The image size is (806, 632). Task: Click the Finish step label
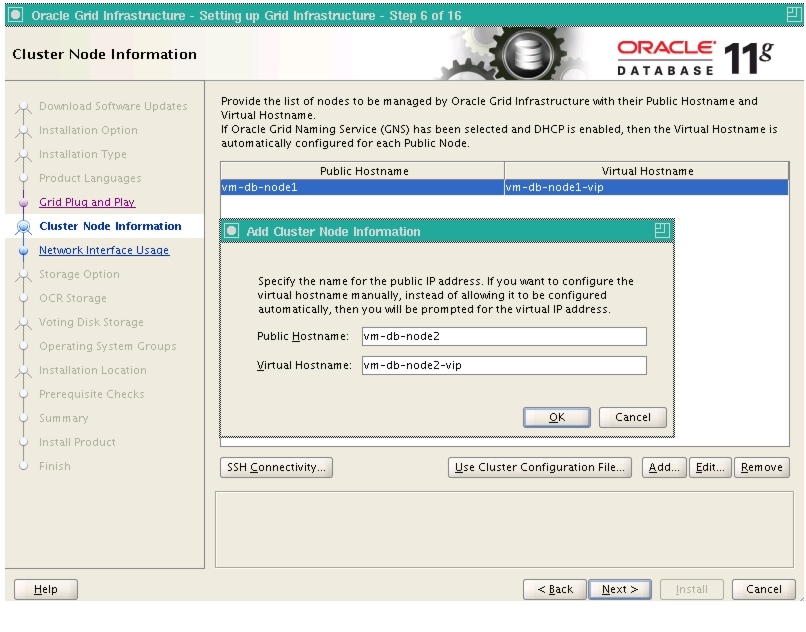(x=55, y=466)
